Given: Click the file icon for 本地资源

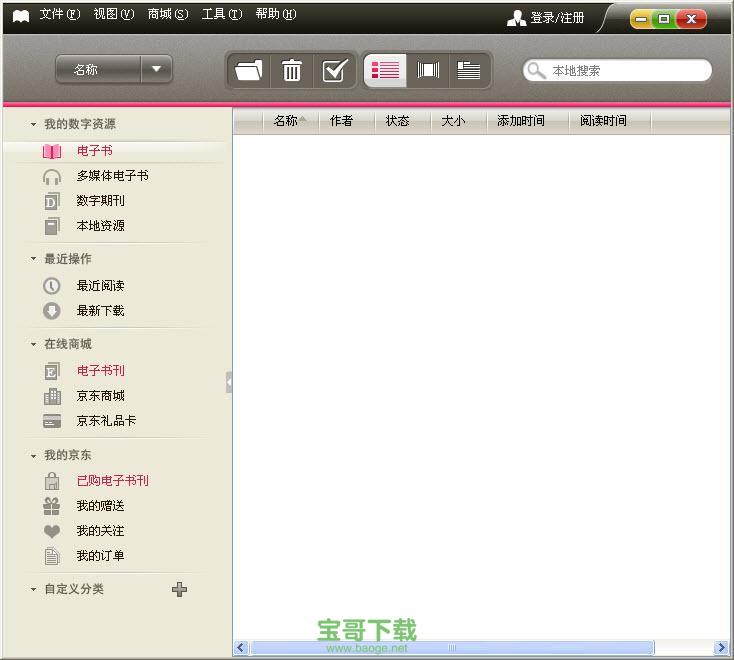Looking at the screenshot, I should (52, 226).
